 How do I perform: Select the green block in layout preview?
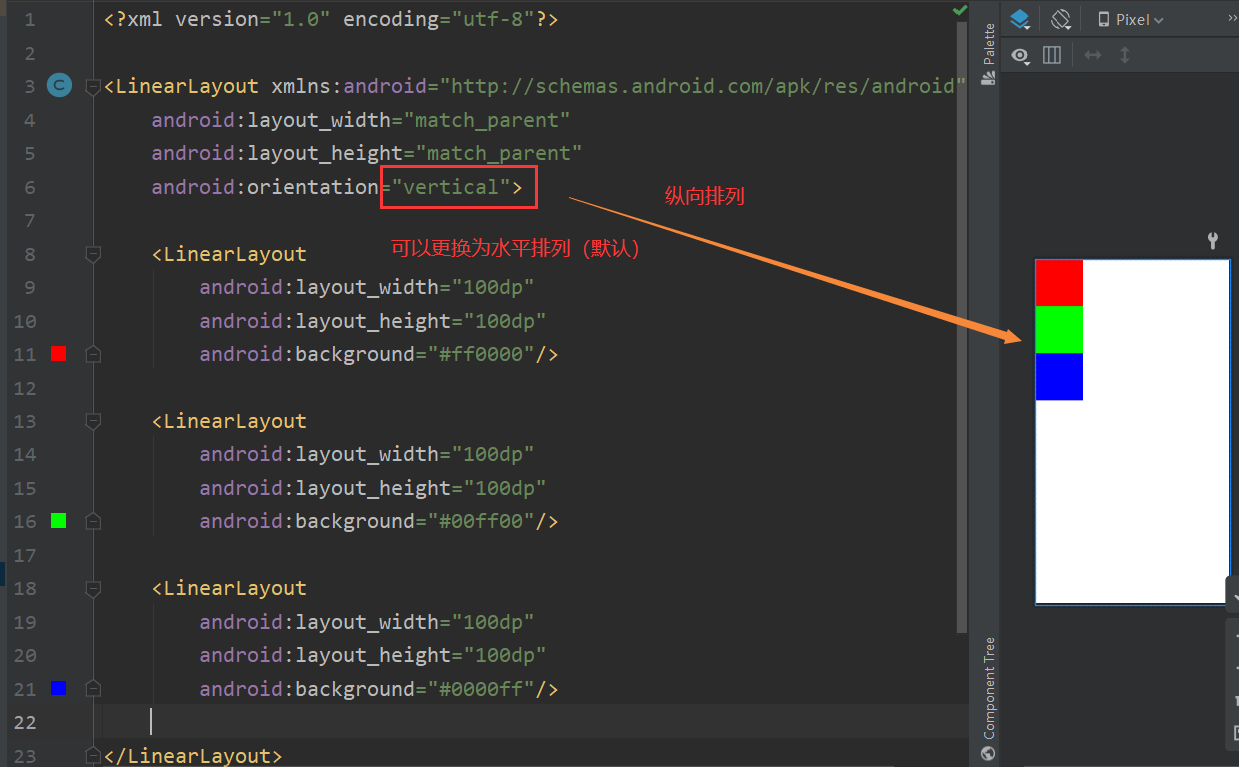(x=1059, y=330)
